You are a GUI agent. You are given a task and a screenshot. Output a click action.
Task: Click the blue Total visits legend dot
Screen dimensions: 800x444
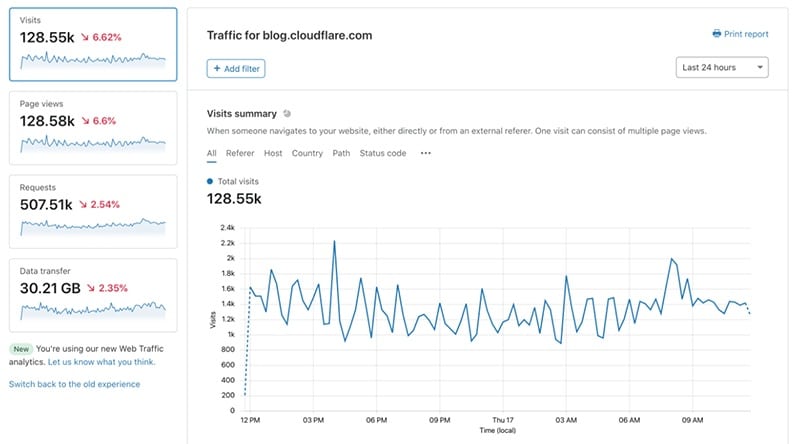point(210,181)
